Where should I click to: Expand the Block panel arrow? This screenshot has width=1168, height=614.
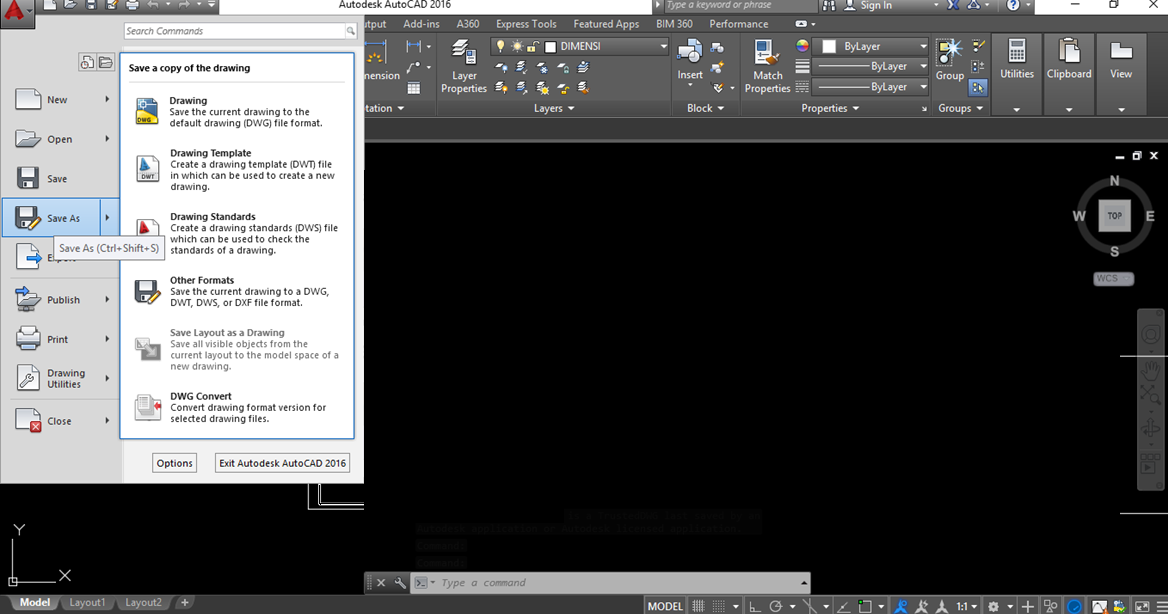click(720, 109)
